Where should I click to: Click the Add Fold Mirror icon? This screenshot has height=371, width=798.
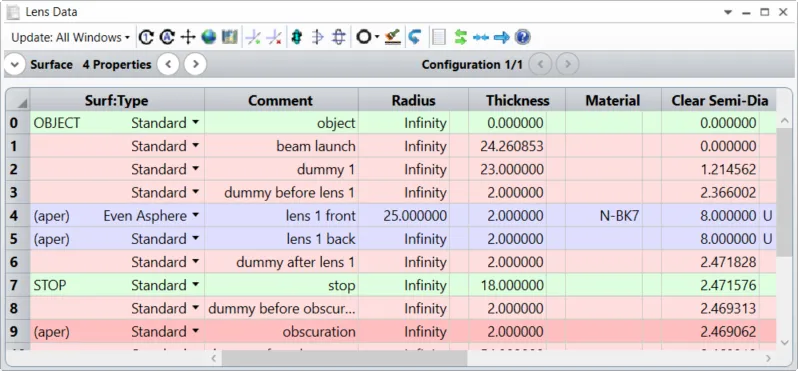tap(253, 37)
